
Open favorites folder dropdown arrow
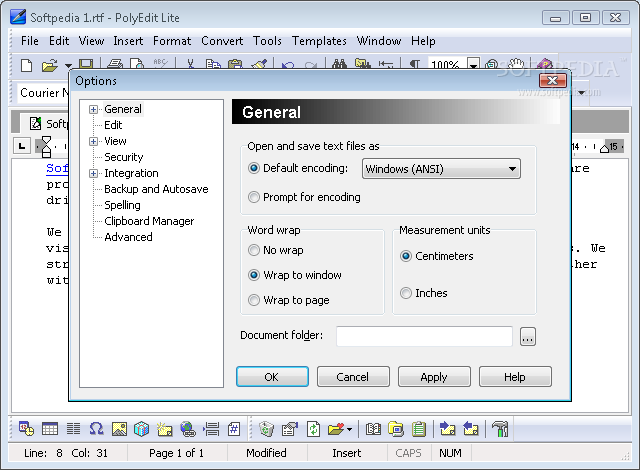point(349,429)
